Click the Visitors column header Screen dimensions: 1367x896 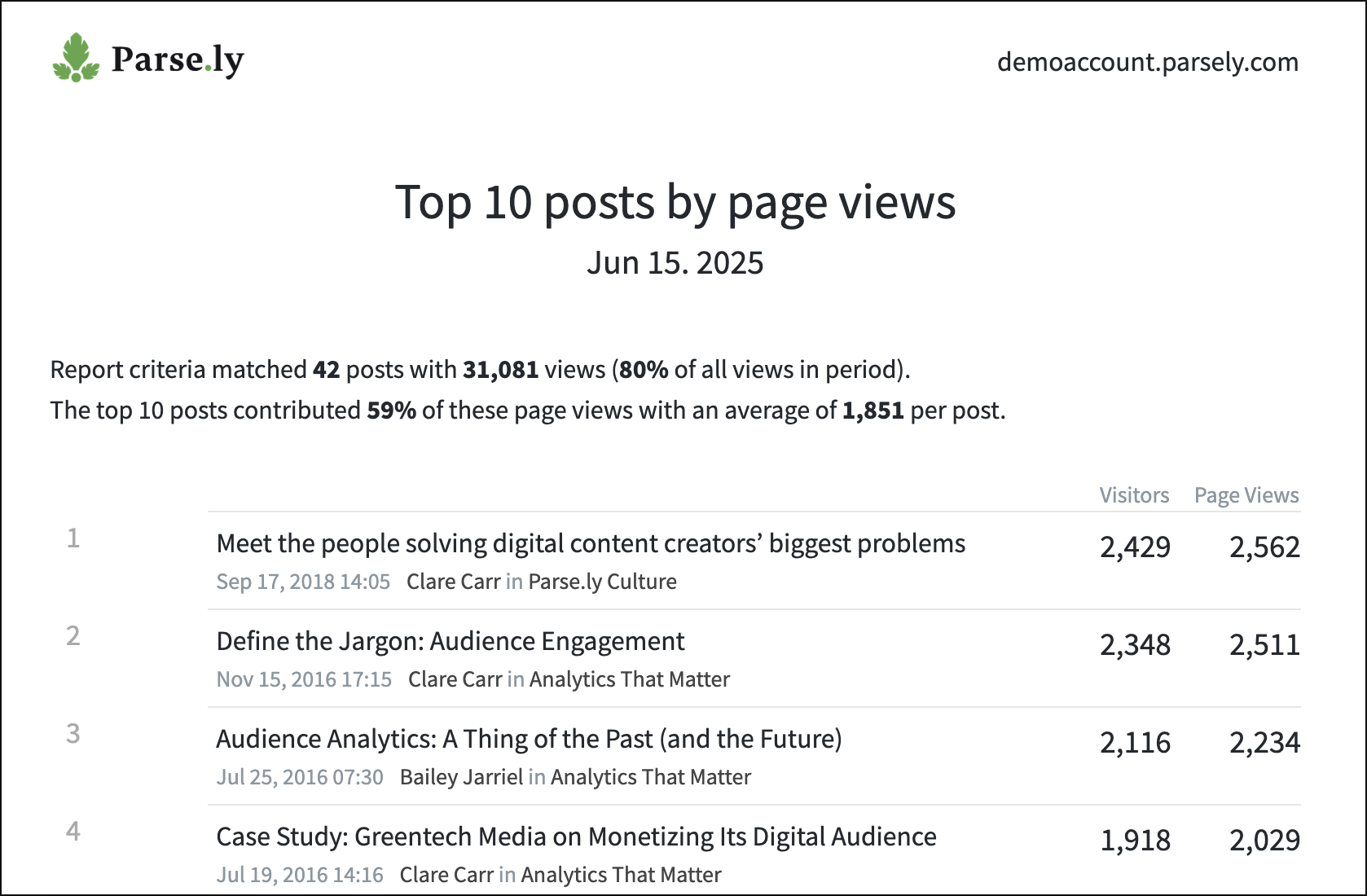[1134, 495]
